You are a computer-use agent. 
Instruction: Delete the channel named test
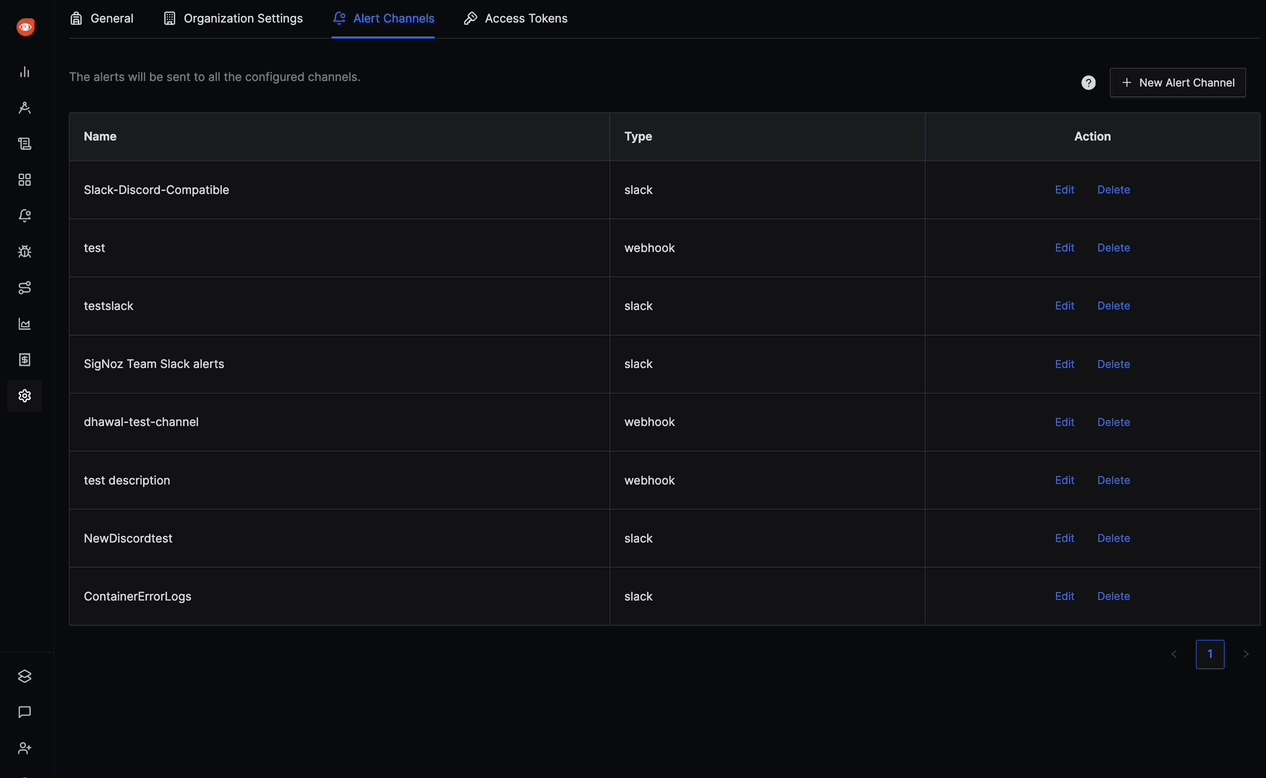(1114, 248)
